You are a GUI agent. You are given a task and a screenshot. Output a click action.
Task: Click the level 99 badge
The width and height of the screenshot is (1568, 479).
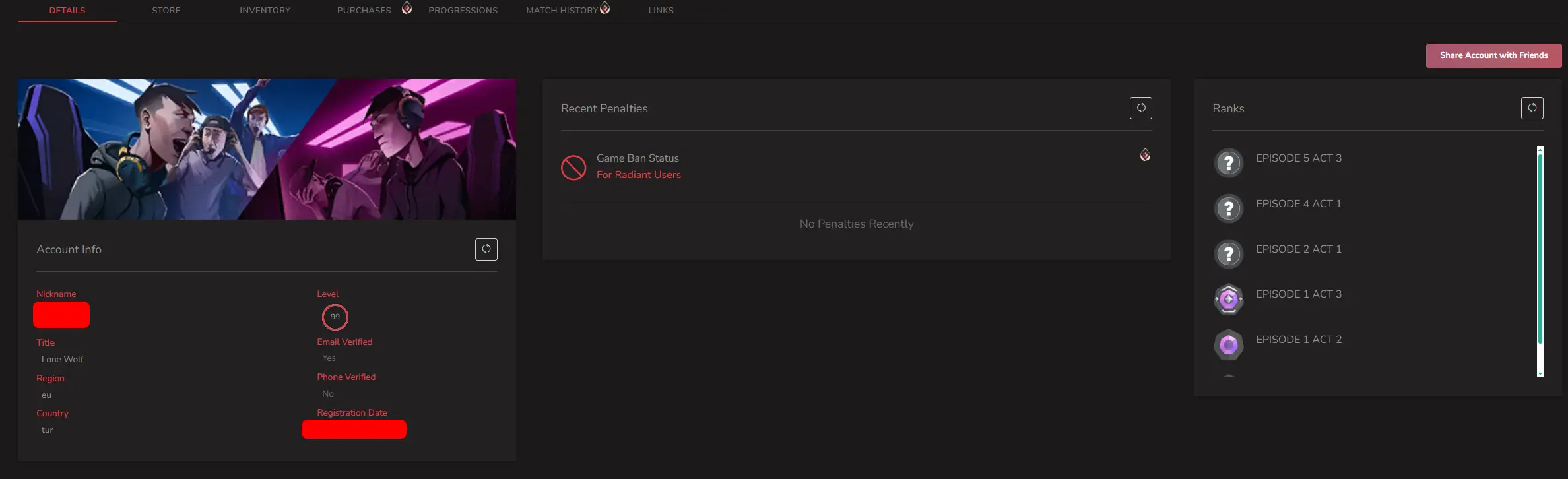[335, 317]
